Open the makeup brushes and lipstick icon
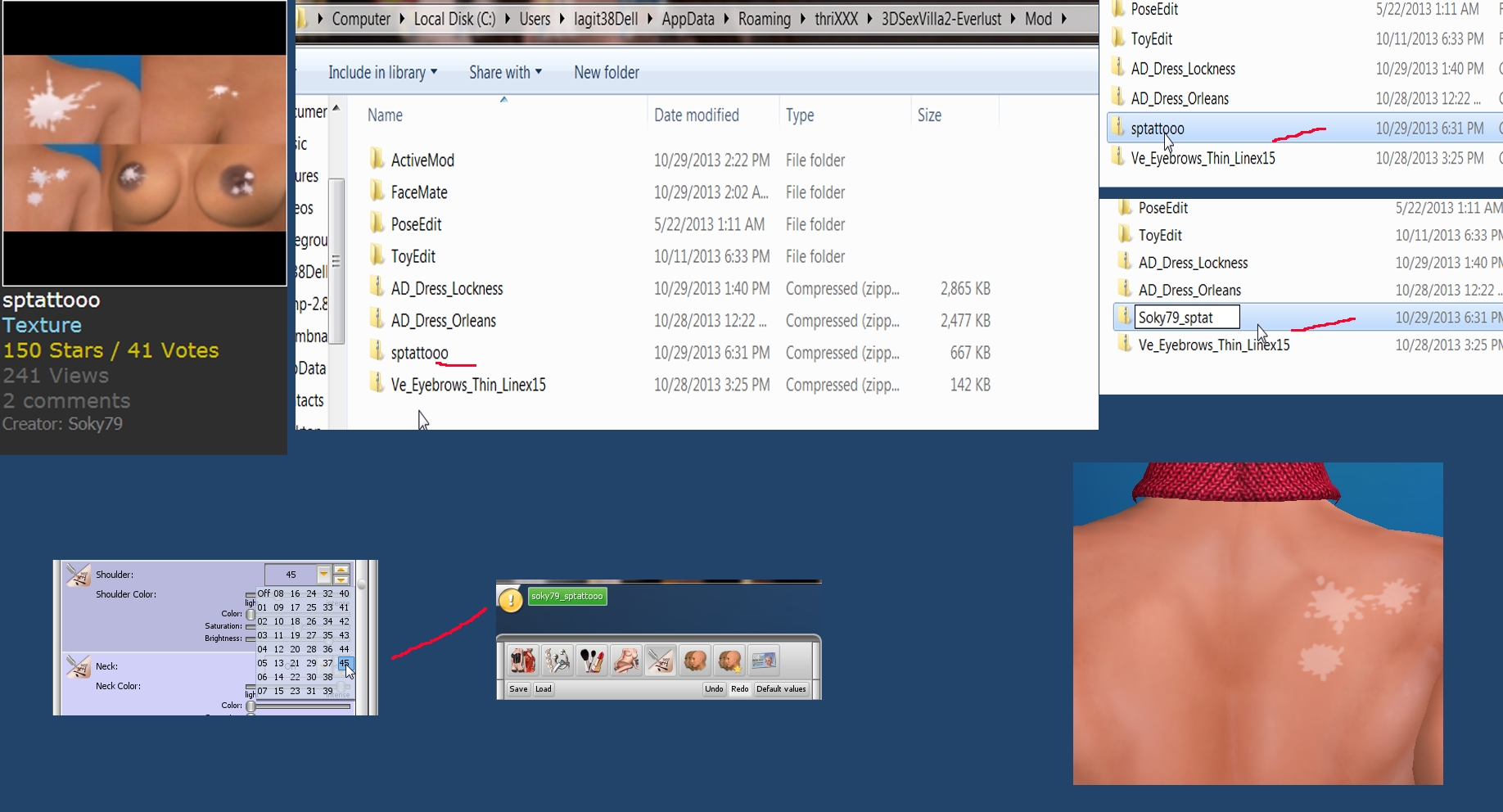The height and width of the screenshot is (812, 1503). (592, 660)
